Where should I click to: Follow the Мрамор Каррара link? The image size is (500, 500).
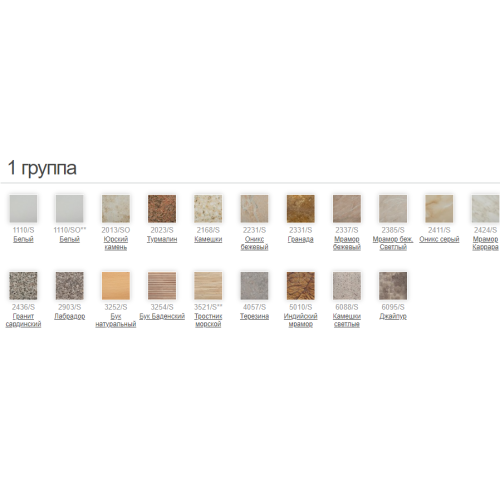(x=485, y=243)
